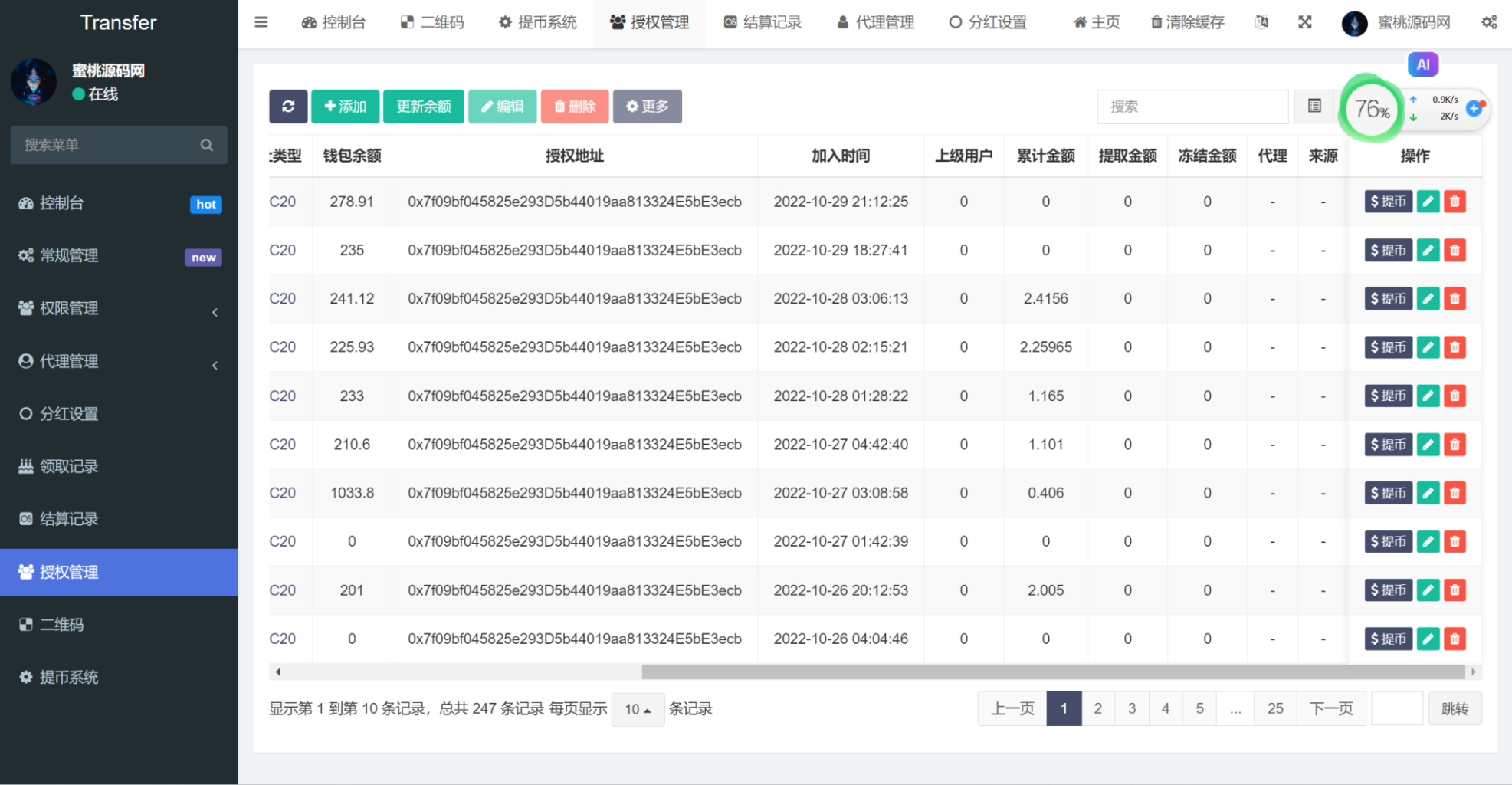Screen dimensions: 1512x785
Task: Open the fullscreen toggle icon
Action: (x=1305, y=22)
